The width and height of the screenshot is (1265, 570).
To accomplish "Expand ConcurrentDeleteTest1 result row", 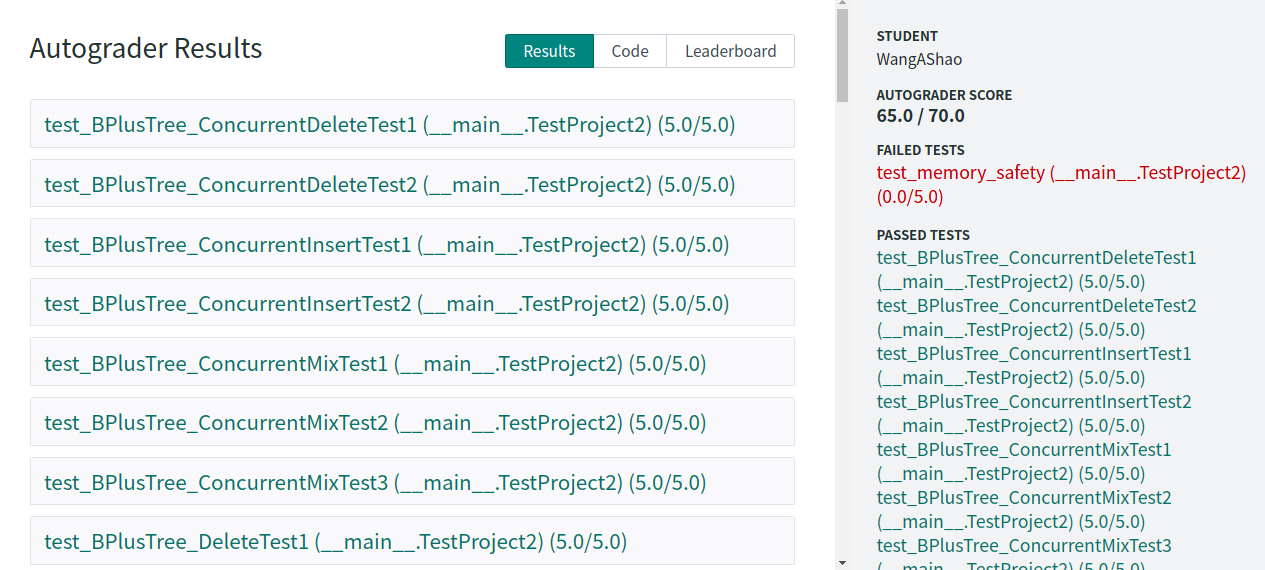I will tap(390, 125).
